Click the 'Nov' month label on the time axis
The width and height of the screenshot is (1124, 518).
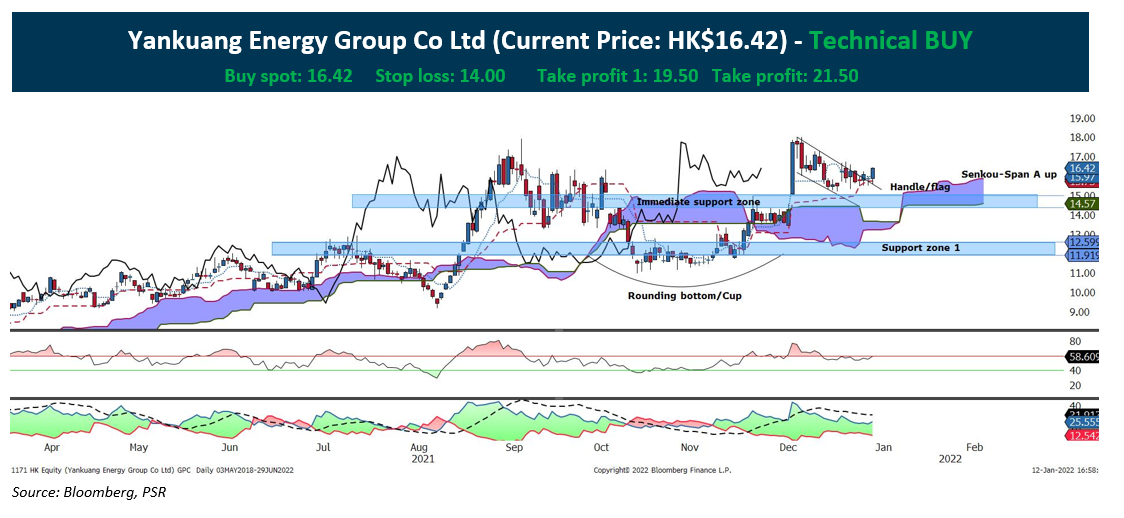(x=690, y=446)
